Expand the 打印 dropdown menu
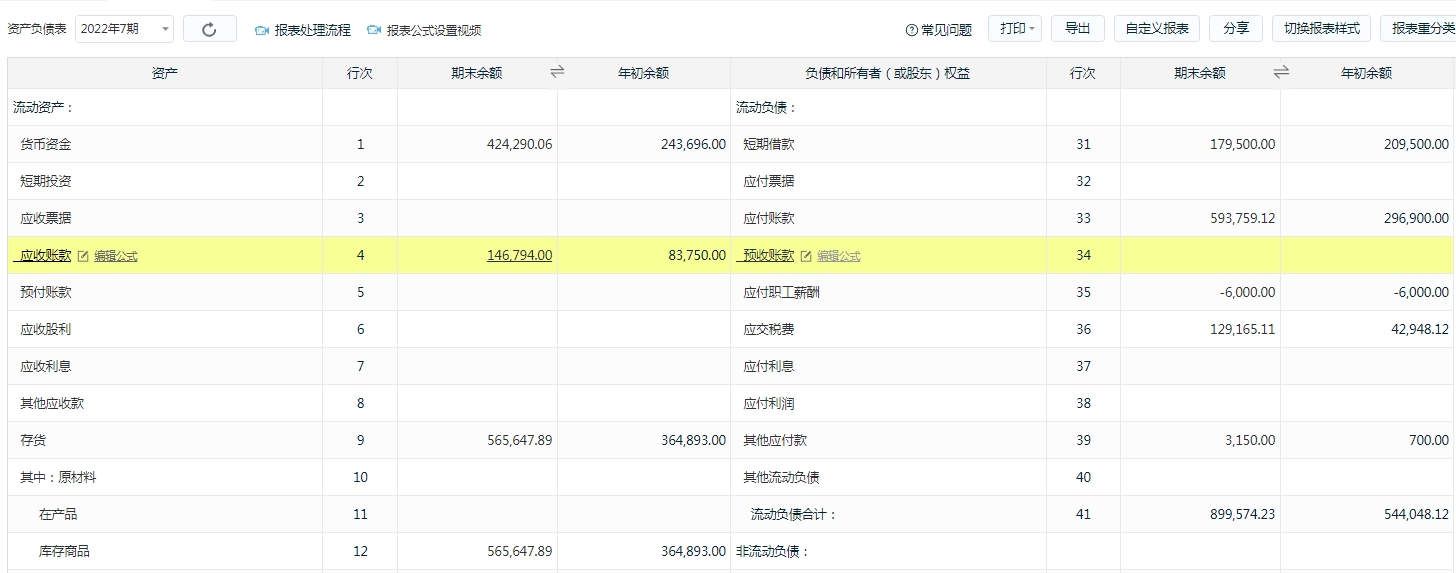Image resolution: width=1456 pixels, height=573 pixels. coord(1015,29)
